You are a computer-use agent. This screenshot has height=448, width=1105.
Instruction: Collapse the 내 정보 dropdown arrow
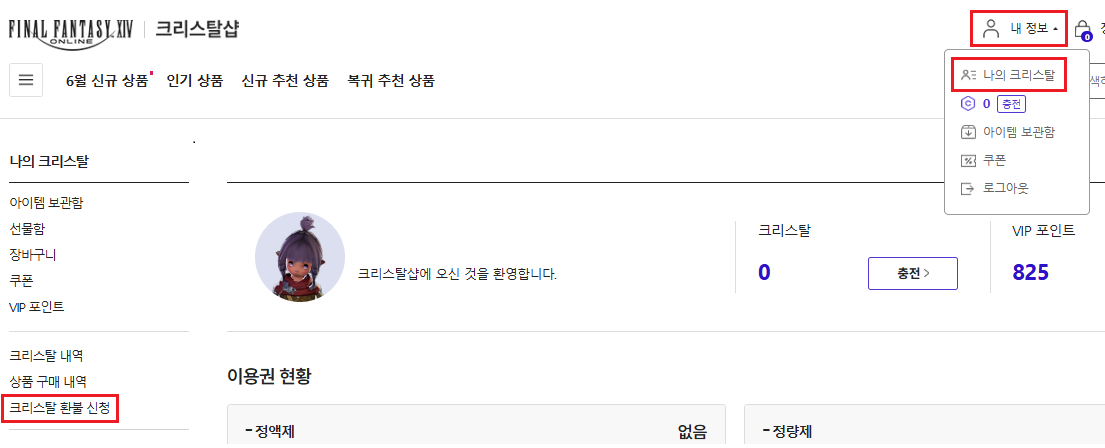[x=1055, y=29]
